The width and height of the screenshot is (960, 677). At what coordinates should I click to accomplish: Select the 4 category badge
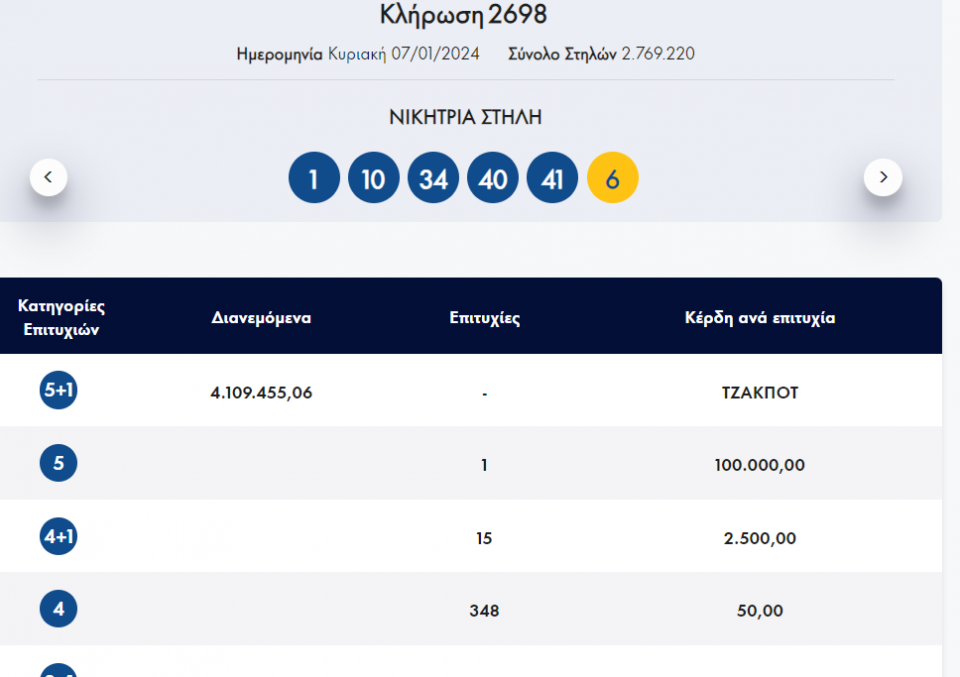[x=58, y=609]
